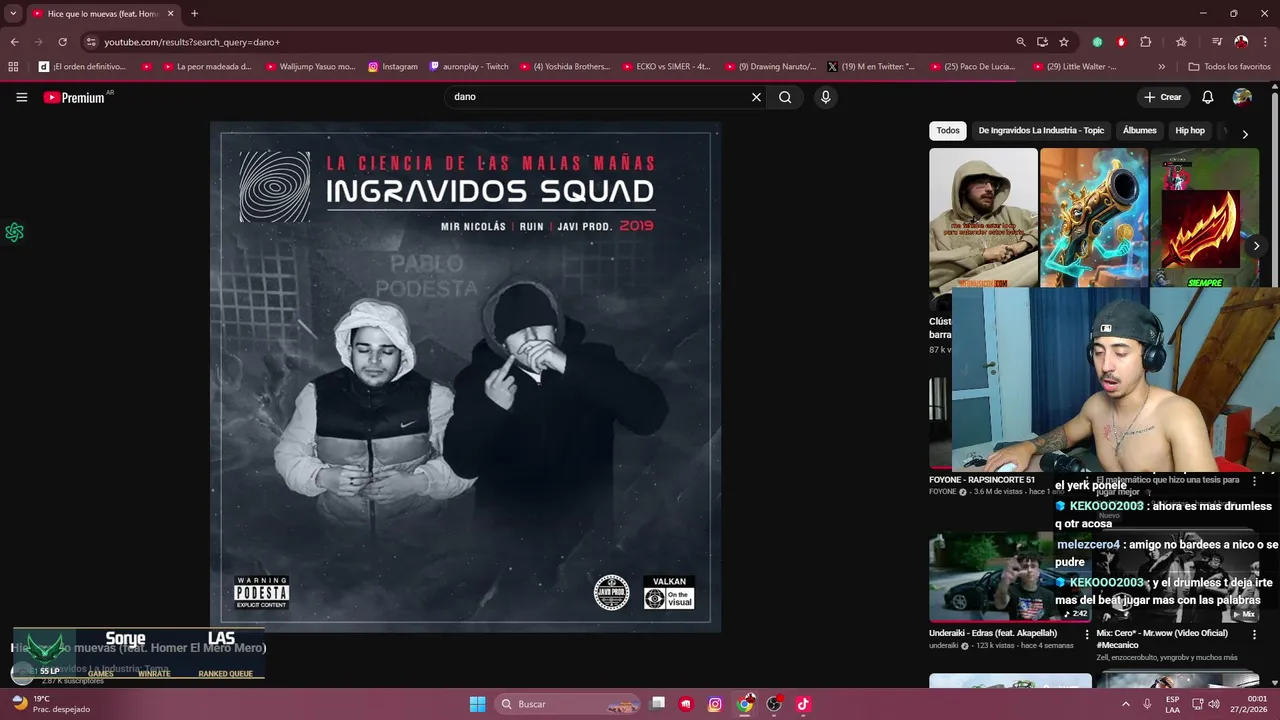Open the bookmarks star list icon
Image resolution: width=1280 pixels, height=720 pixels.
click(x=1181, y=42)
